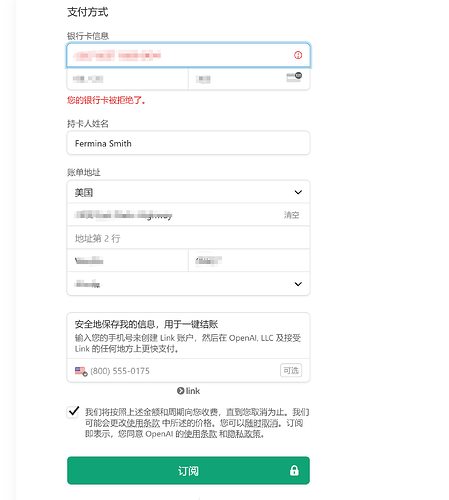The height and width of the screenshot is (500, 449).
Task: Click the city input field
Action: point(127,261)
